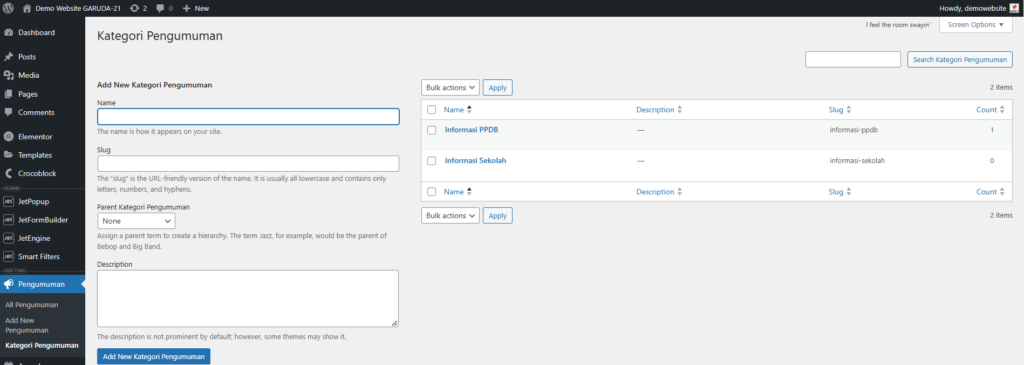Viewport: 1024px width, 365px height.
Task: Click the Search Kategori Pengumuman button
Action: pyautogui.click(x=959, y=59)
